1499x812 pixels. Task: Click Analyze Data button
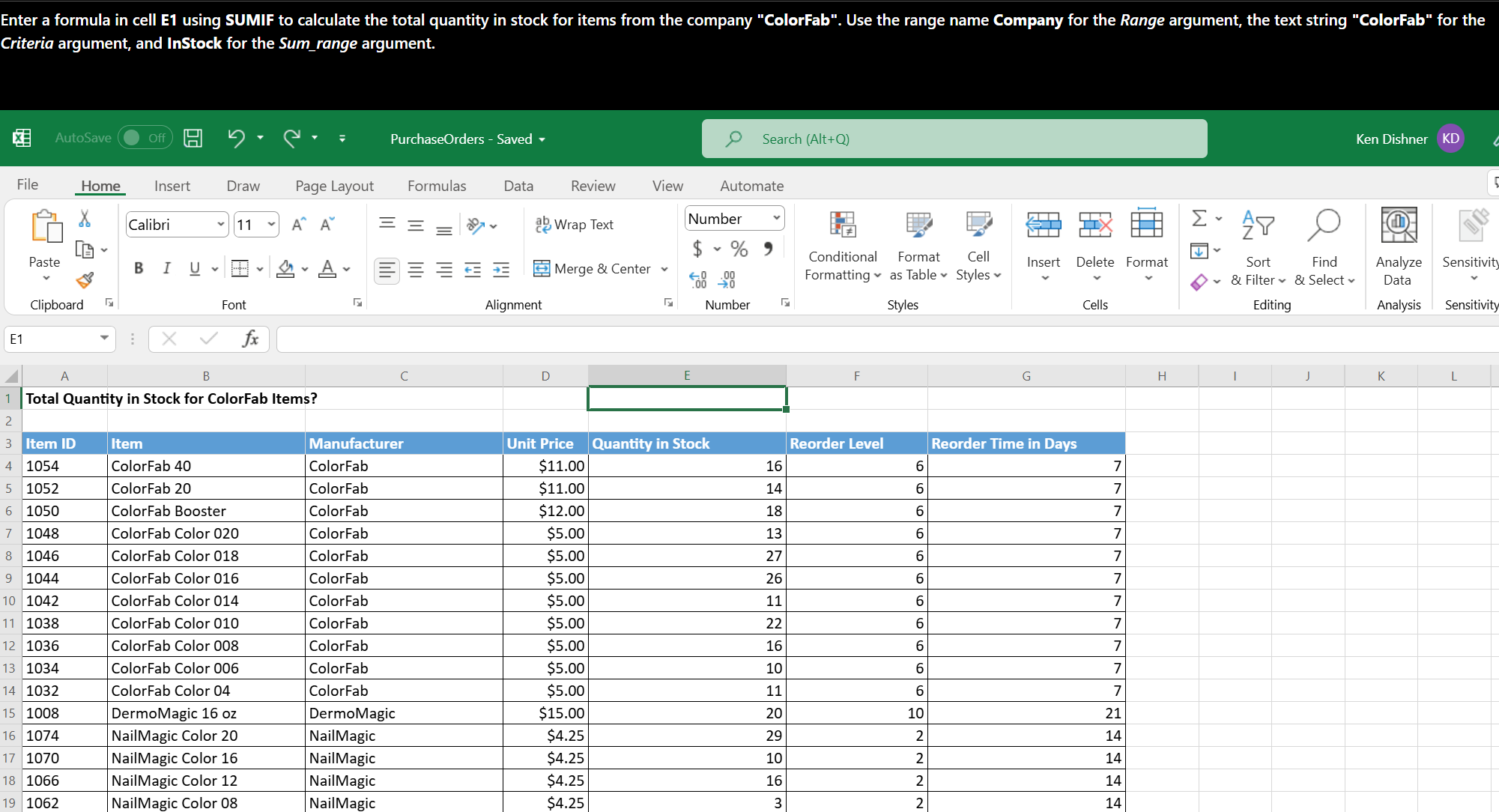pos(1399,247)
